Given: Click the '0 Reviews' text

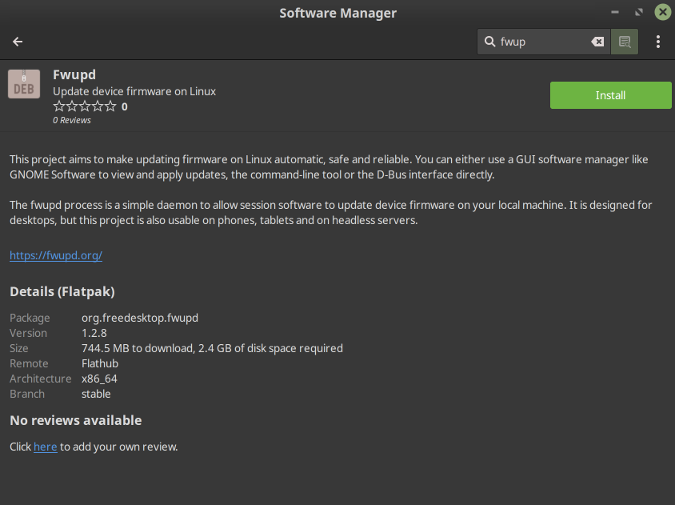Looking at the screenshot, I should (x=72, y=120).
